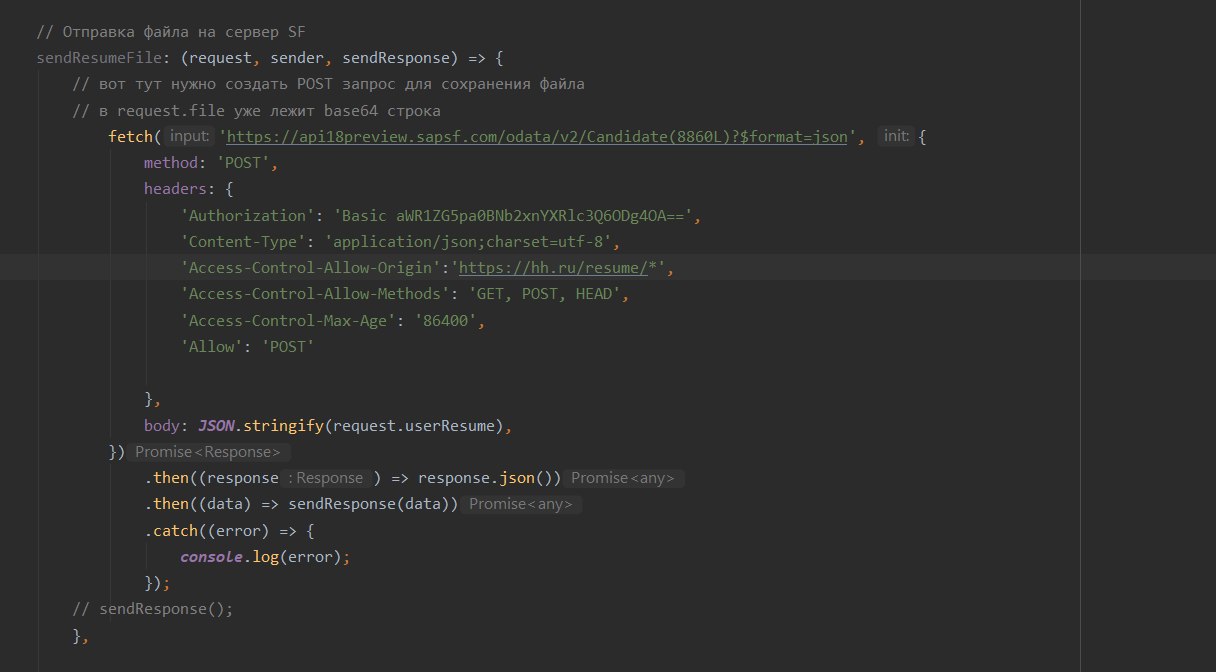
Task: Click the comment about creating POST request
Action: [x=328, y=84]
